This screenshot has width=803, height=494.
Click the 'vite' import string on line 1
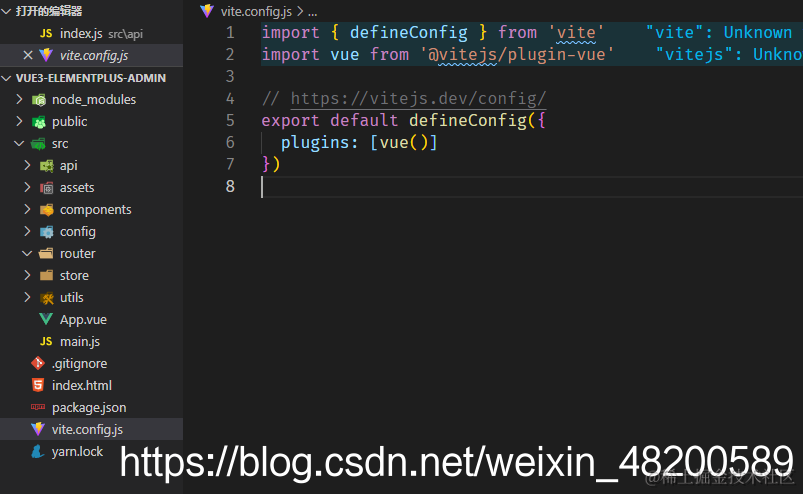tap(576, 33)
